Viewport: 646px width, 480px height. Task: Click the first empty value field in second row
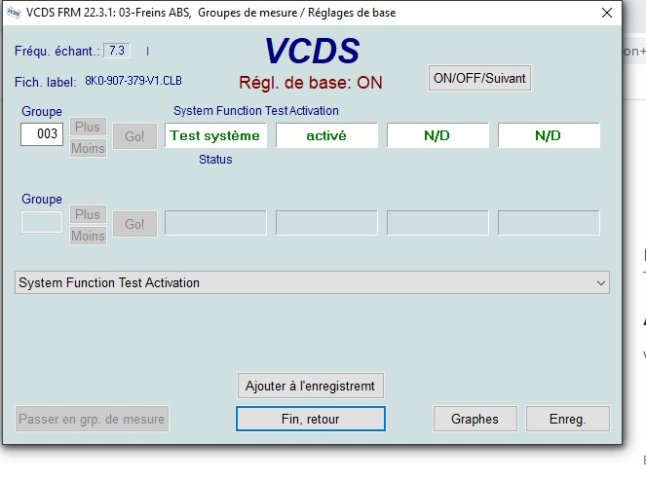tap(215, 223)
